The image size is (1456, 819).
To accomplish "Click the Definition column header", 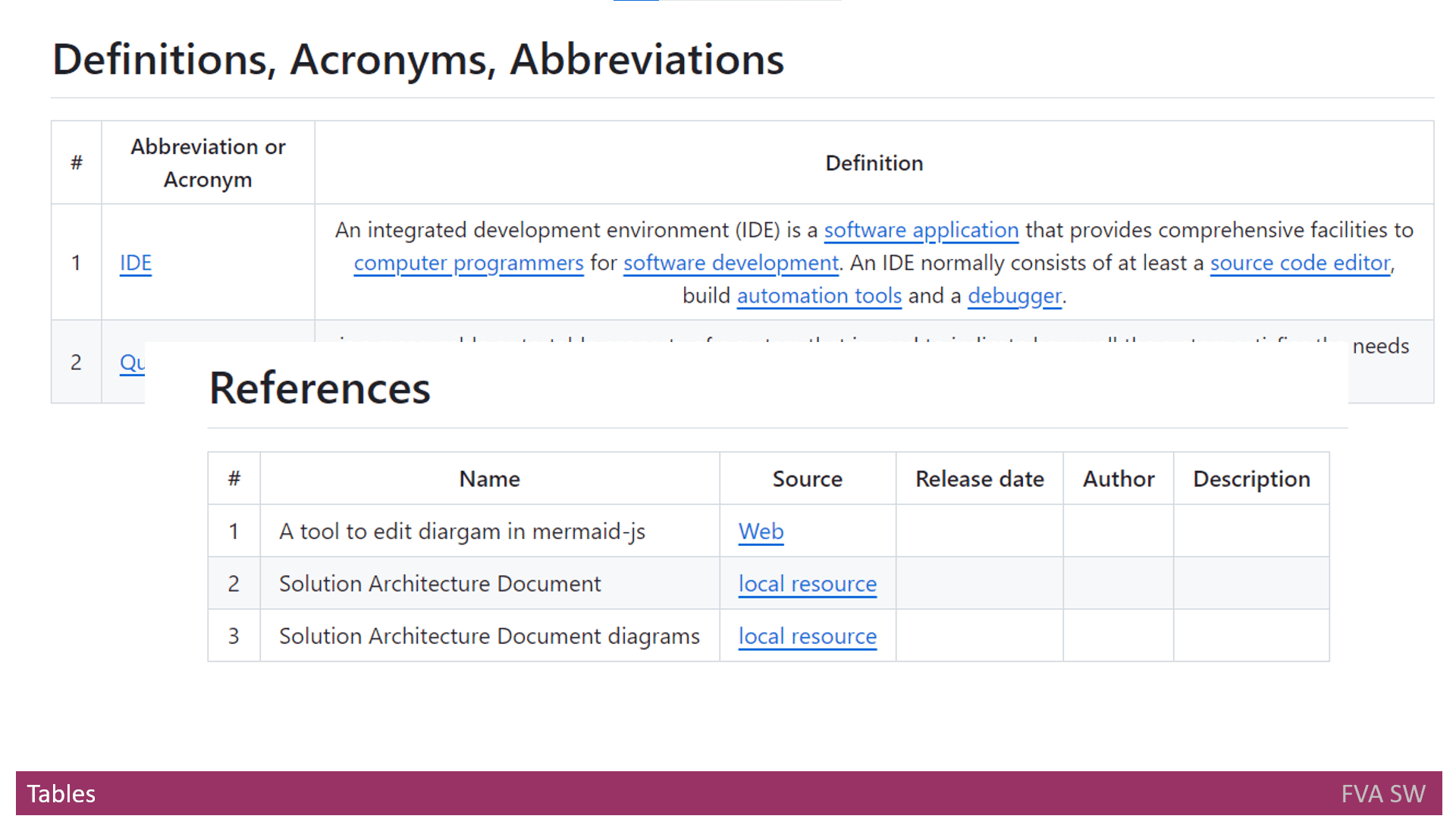I will pyautogui.click(x=874, y=163).
